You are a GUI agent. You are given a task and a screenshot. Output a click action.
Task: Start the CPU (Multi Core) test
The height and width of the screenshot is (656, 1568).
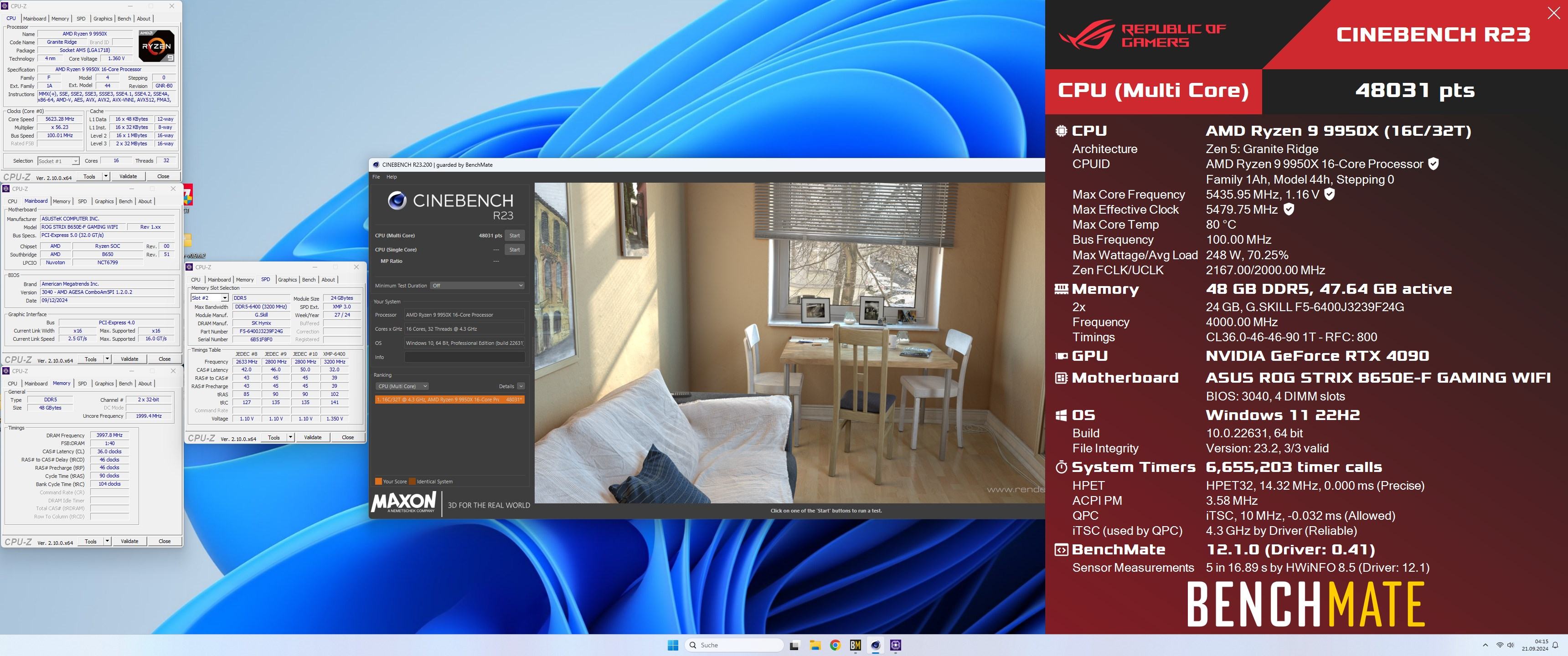(514, 236)
